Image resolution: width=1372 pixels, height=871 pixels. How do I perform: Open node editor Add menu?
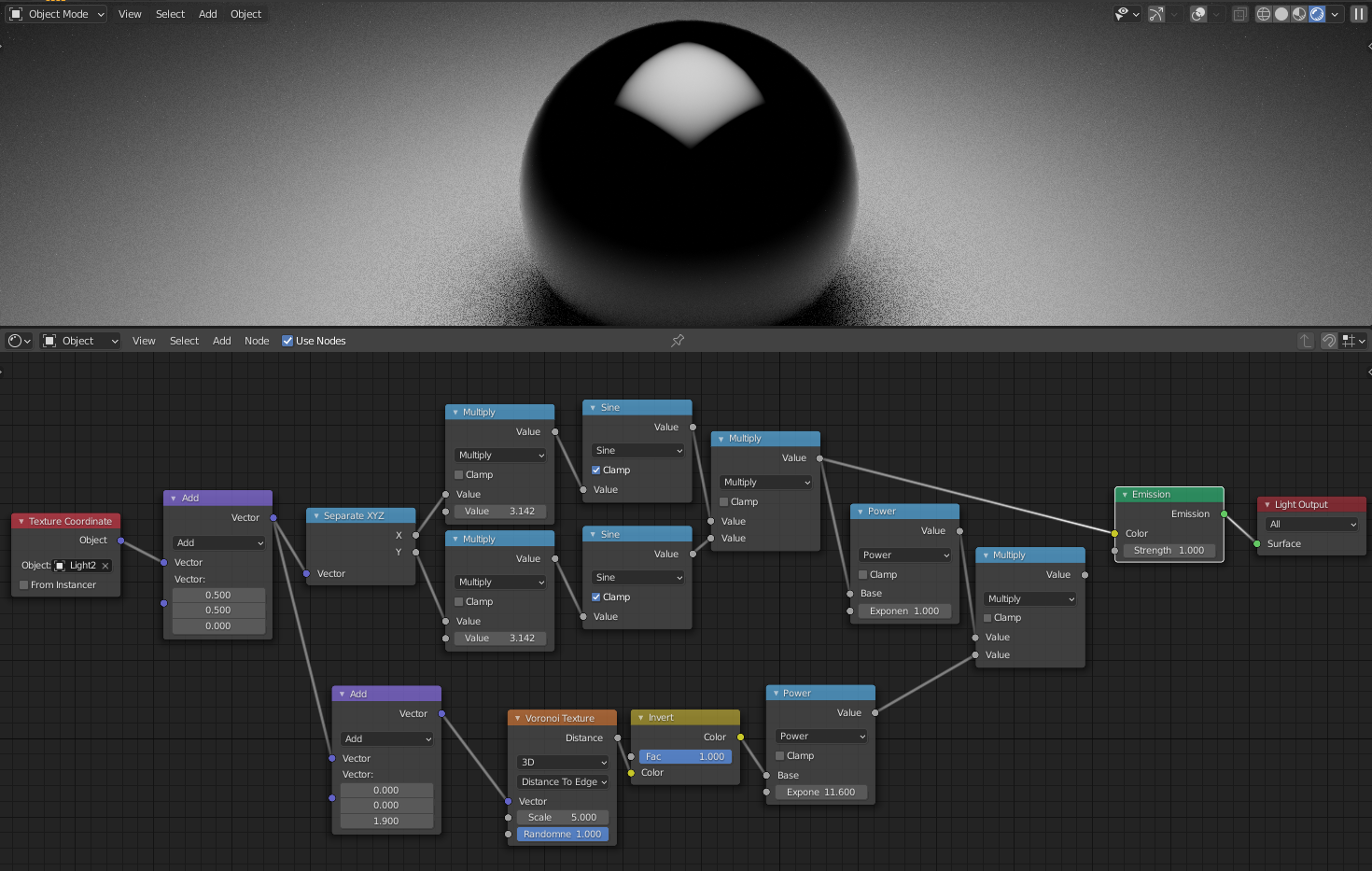click(221, 341)
